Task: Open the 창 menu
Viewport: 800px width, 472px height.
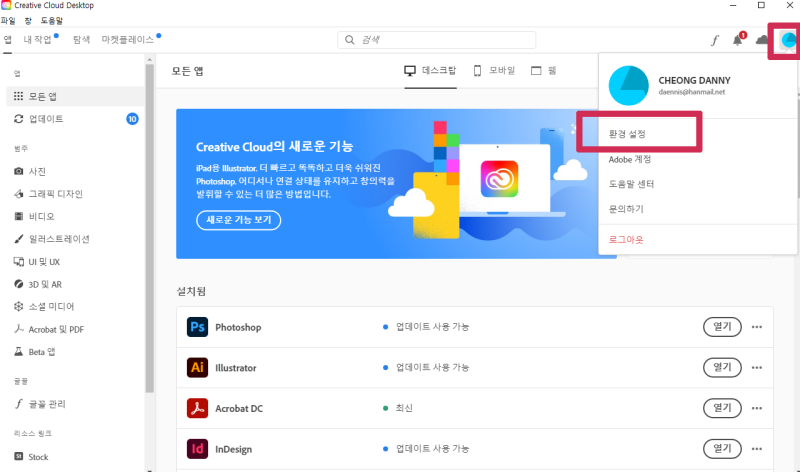Action: pyautogui.click(x=28, y=21)
